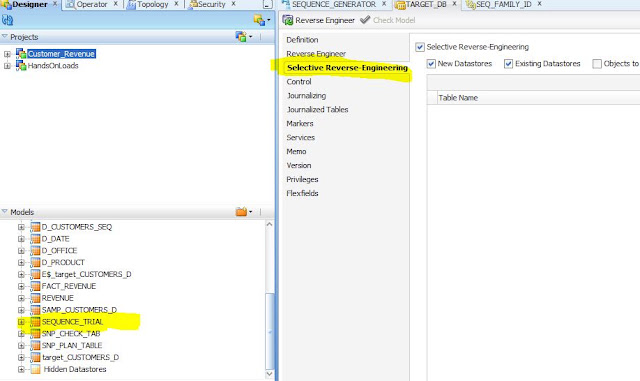Open the new model folder dropdown arrow
The width and height of the screenshot is (640, 381).
pyautogui.click(x=250, y=212)
